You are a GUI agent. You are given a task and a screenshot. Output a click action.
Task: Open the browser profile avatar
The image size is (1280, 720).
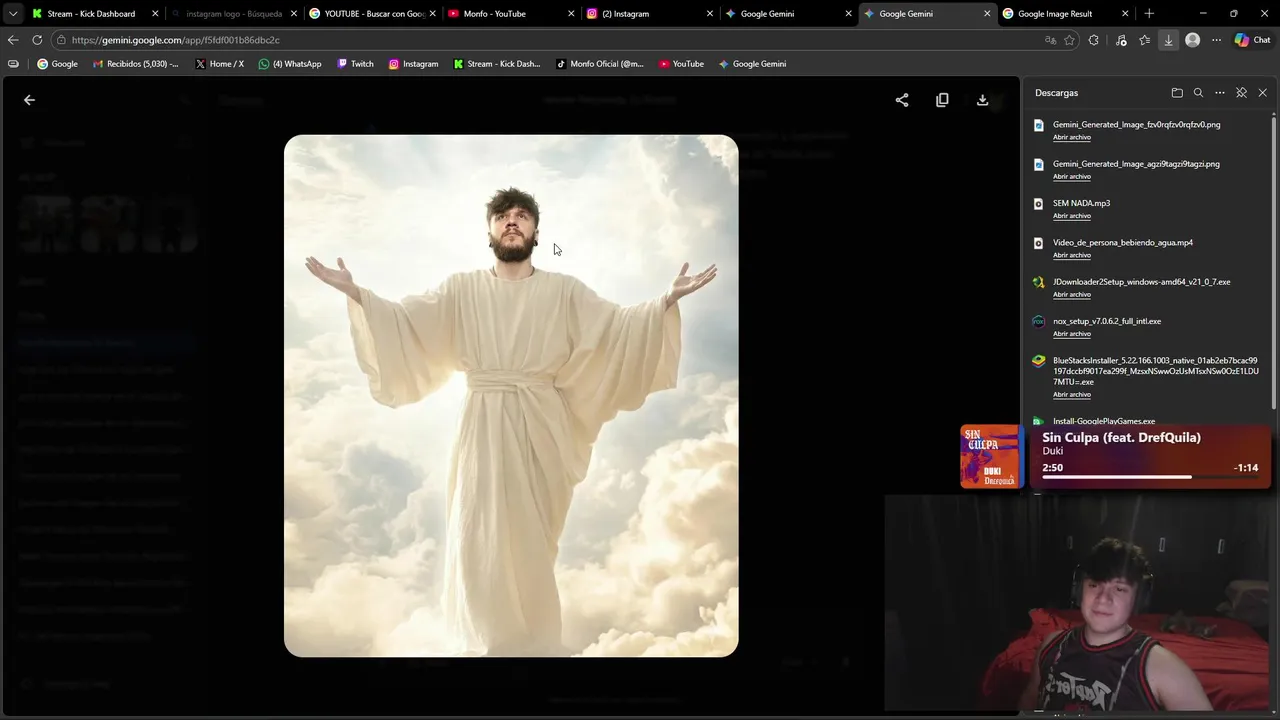click(x=1192, y=40)
